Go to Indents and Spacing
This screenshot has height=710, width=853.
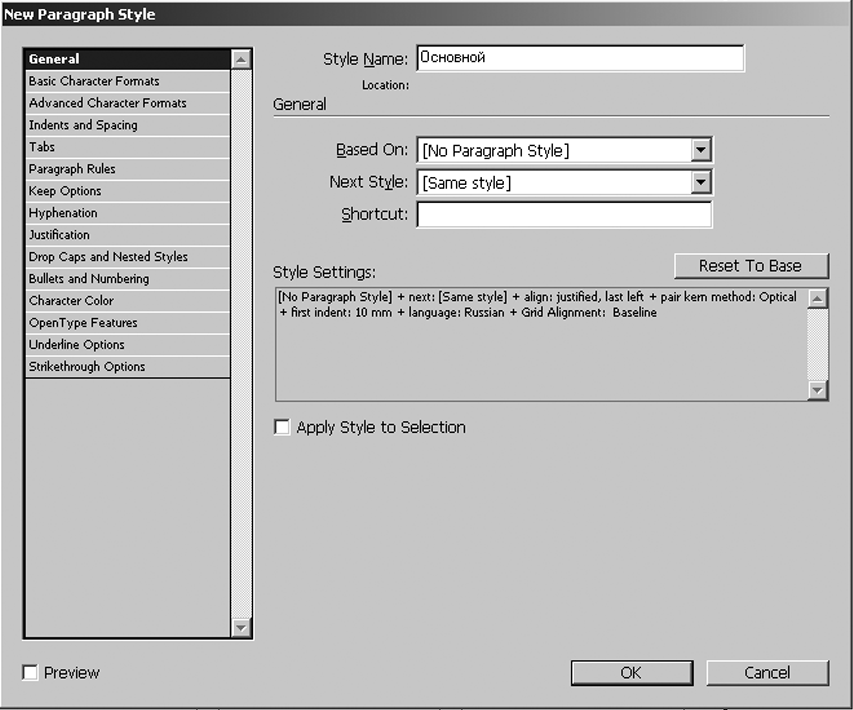pyautogui.click(x=128, y=125)
